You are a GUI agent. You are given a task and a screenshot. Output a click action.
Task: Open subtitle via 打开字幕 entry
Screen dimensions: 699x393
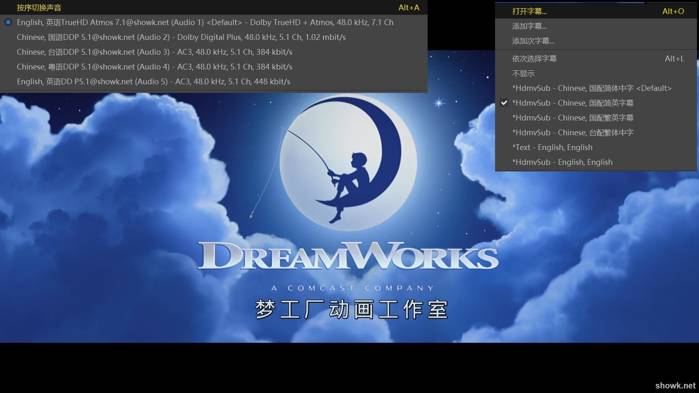[596, 11]
